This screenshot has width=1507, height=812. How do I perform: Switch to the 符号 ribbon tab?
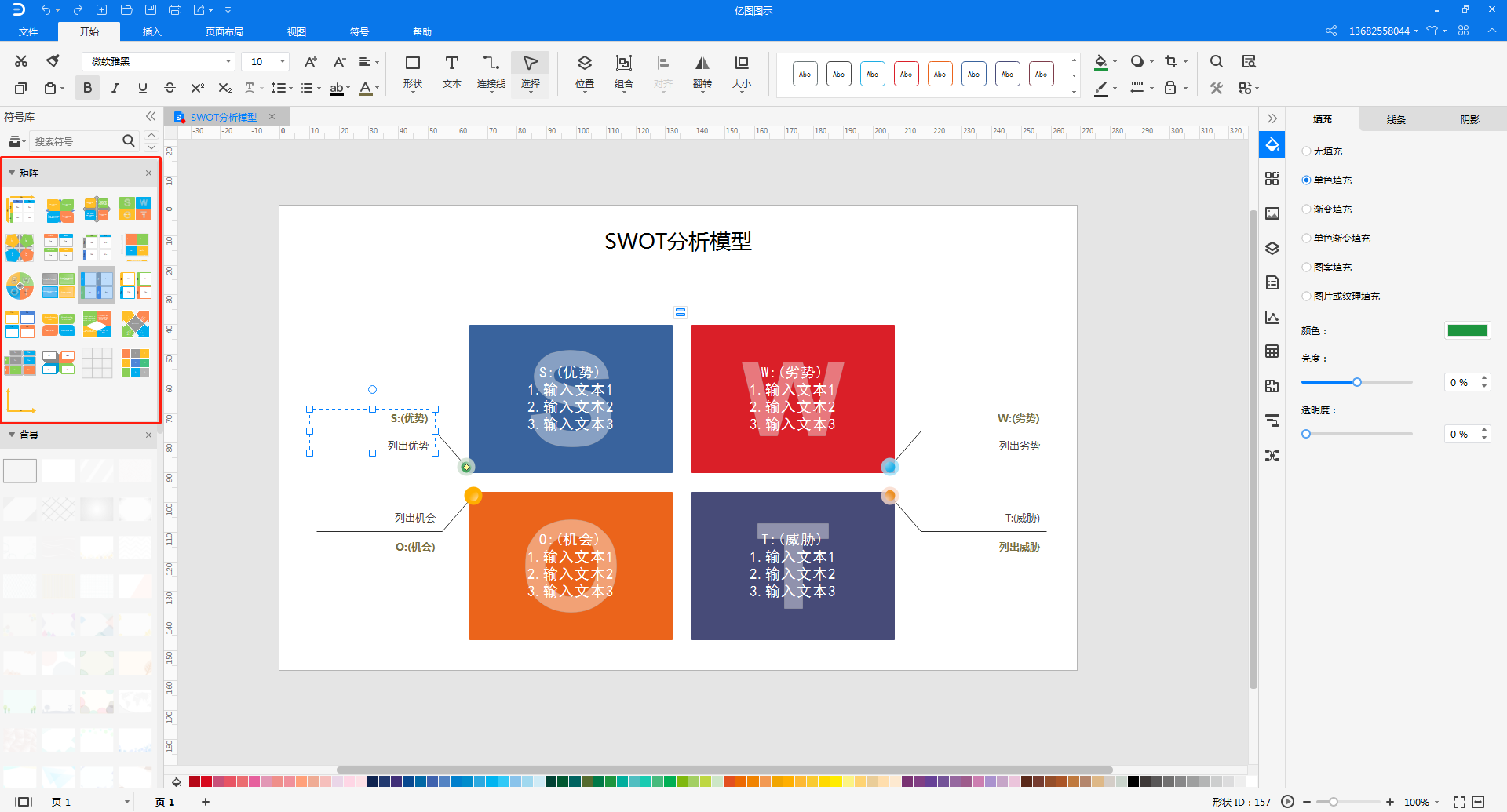pyautogui.click(x=359, y=31)
